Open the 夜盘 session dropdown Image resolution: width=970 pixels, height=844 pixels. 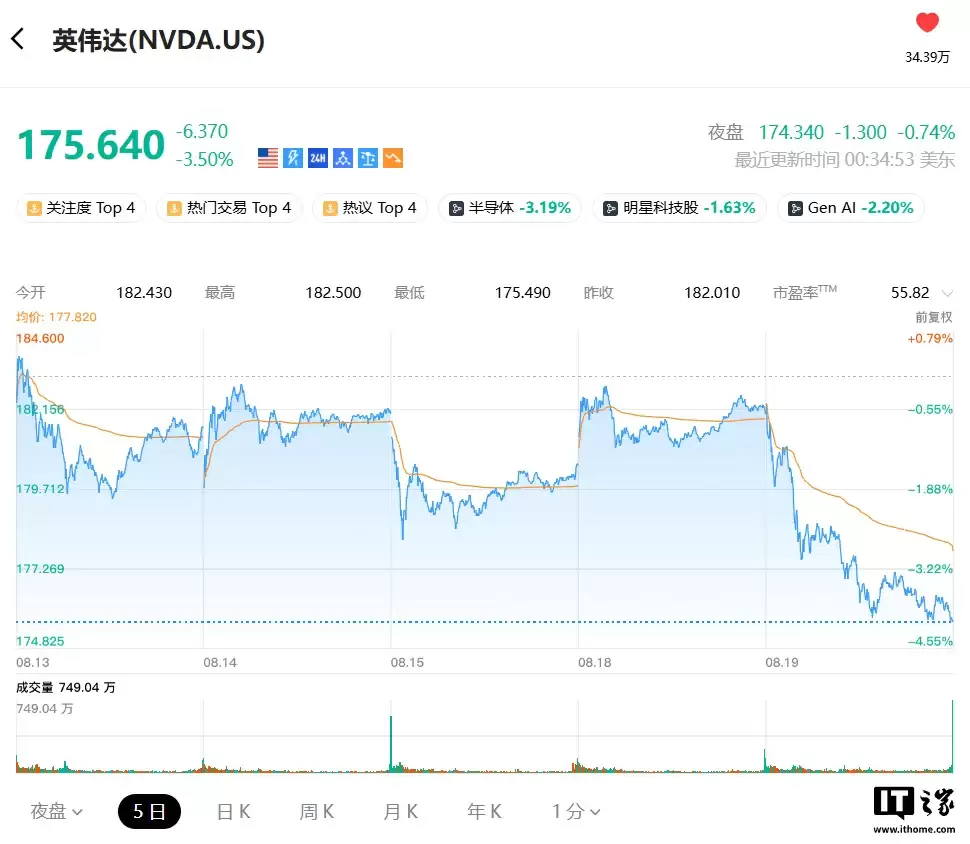click(x=56, y=811)
